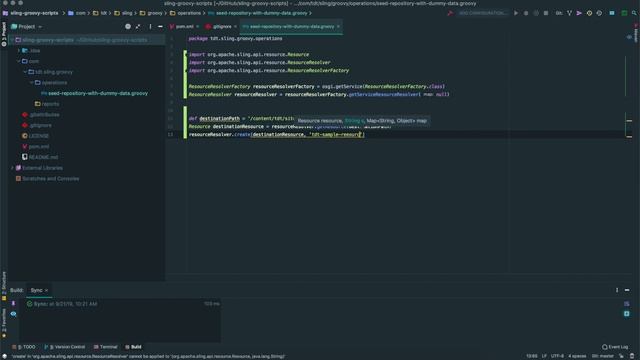Open the run configuration dropdown
The height and width of the screenshot is (360, 640).
[482, 13]
